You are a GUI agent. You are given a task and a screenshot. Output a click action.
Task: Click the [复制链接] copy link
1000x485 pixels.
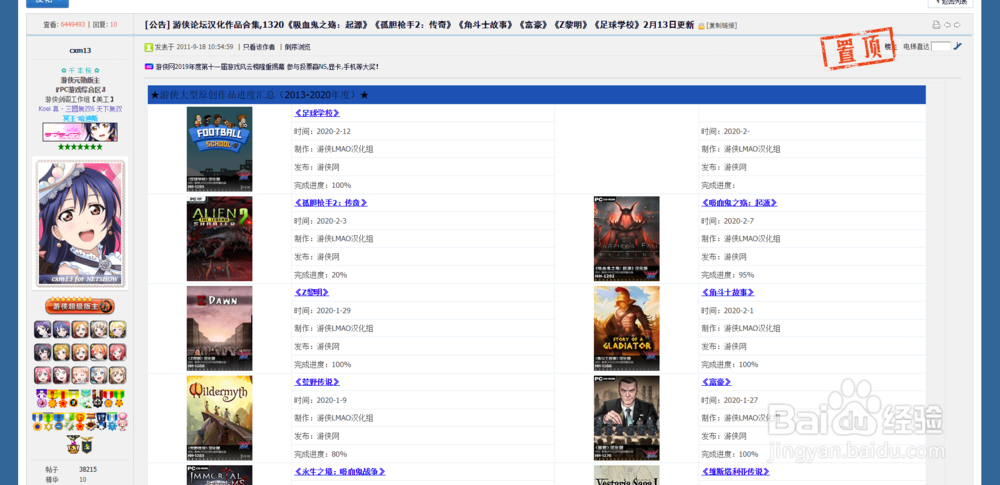pyautogui.click(x=721, y=26)
